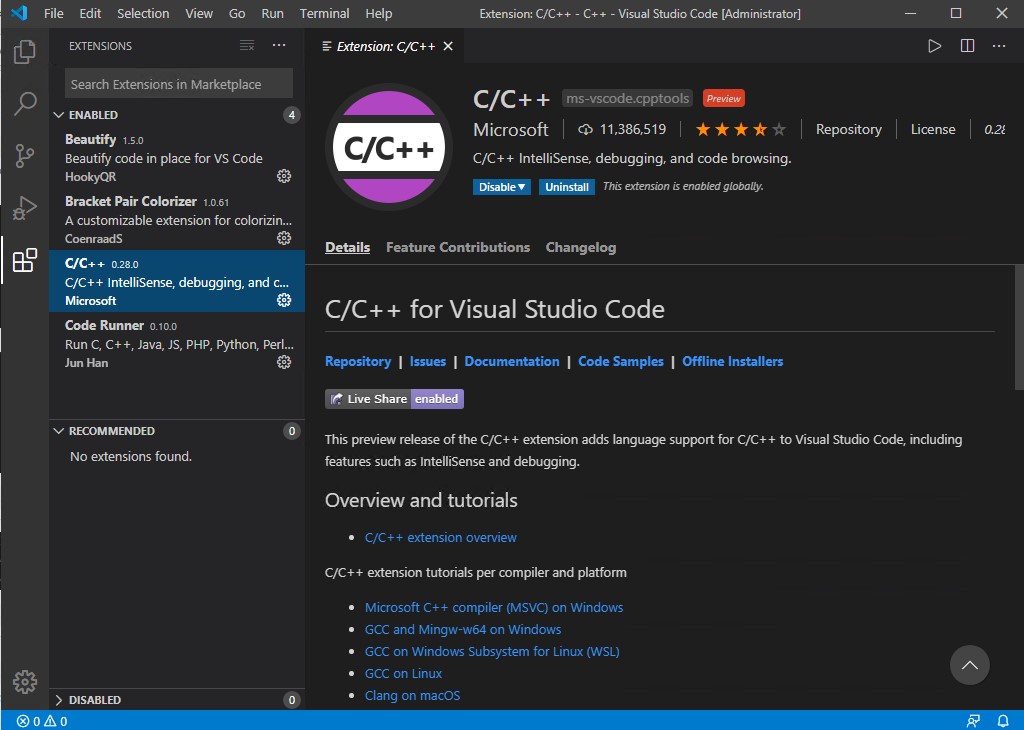Image resolution: width=1024 pixels, height=730 pixels.
Task: Open the View menu
Action: [199, 13]
